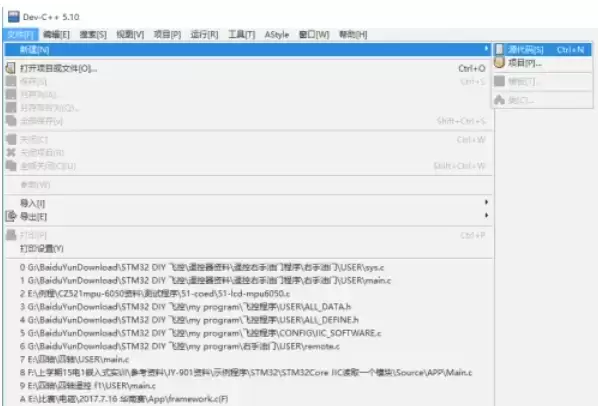Open the AStyle menu
The image size is (598, 406).
click(277, 35)
